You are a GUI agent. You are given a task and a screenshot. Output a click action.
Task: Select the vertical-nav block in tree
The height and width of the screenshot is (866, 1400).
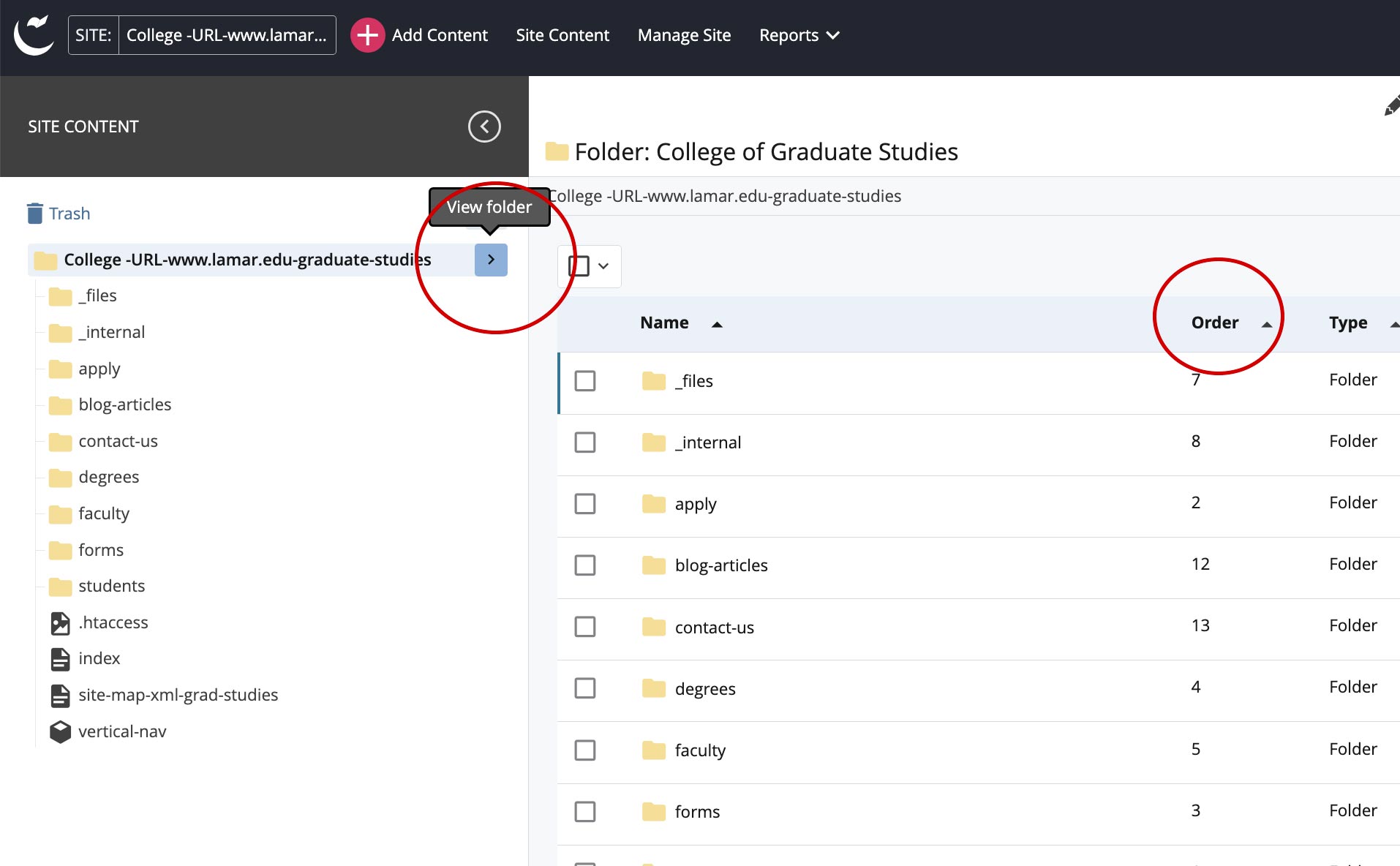point(121,731)
